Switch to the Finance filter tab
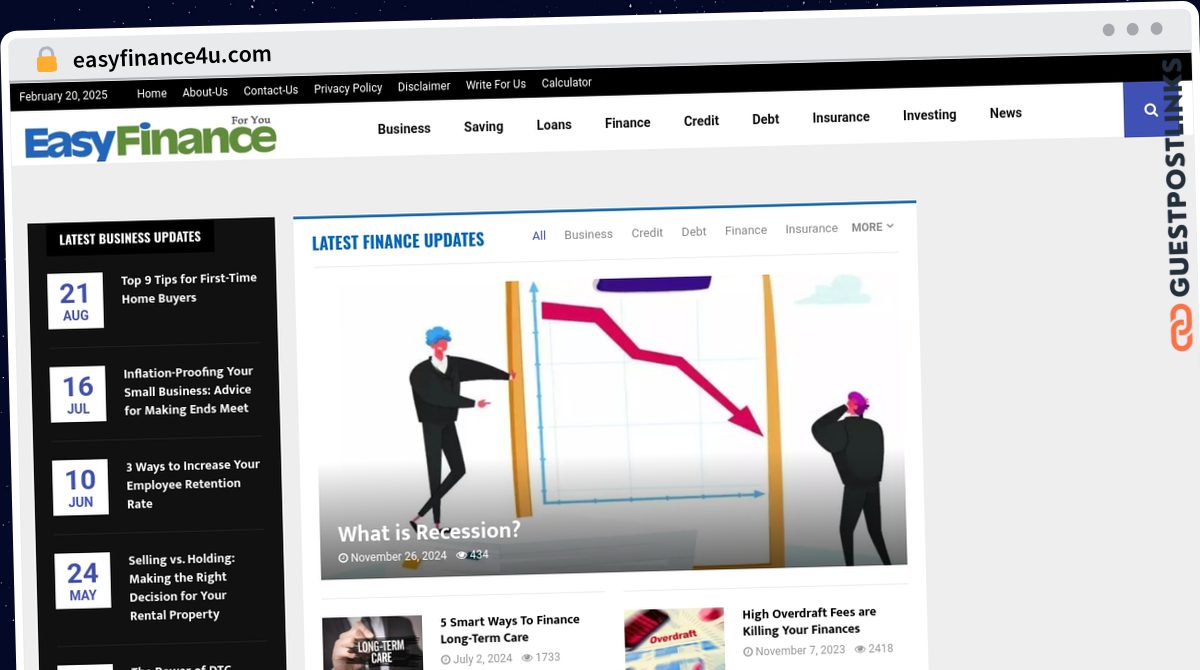The width and height of the screenshot is (1200, 670). pos(746,230)
